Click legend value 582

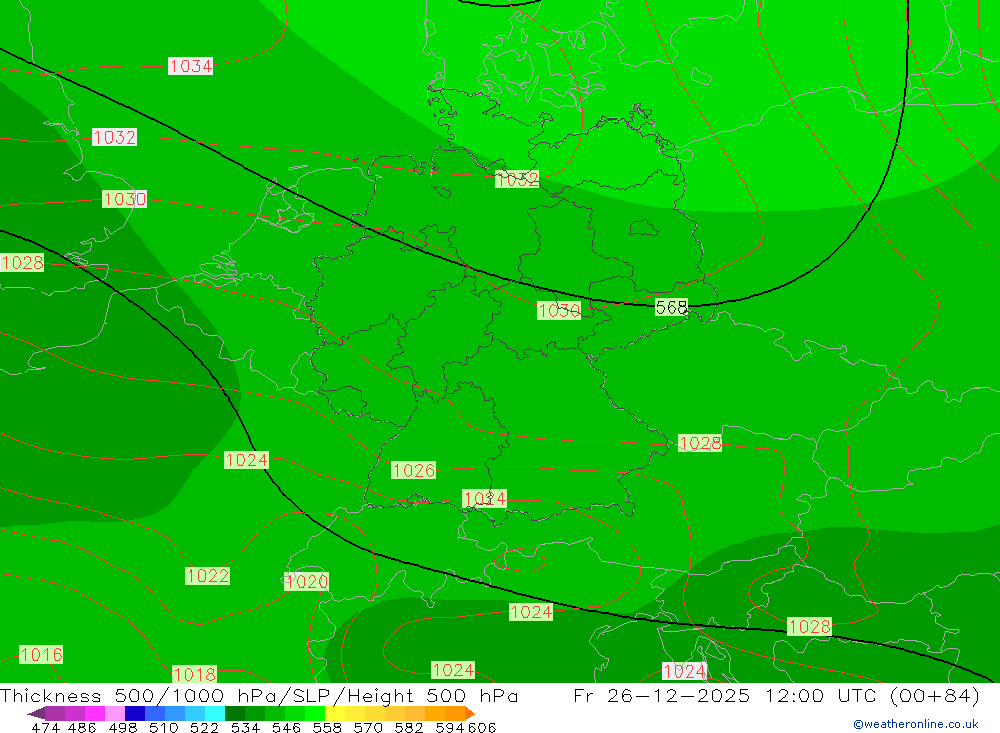[408, 727]
